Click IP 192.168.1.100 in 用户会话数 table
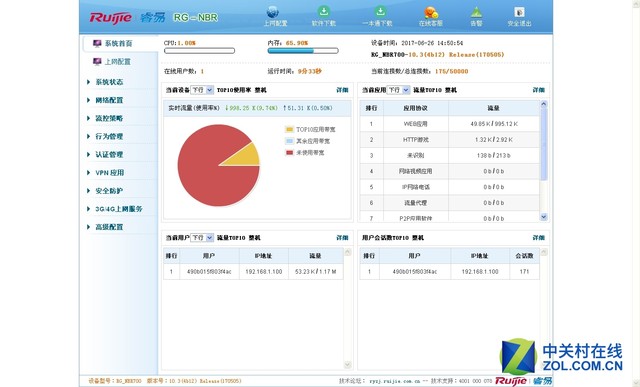The width and height of the screenshot is (640, 387). click(x=480, y=271)
